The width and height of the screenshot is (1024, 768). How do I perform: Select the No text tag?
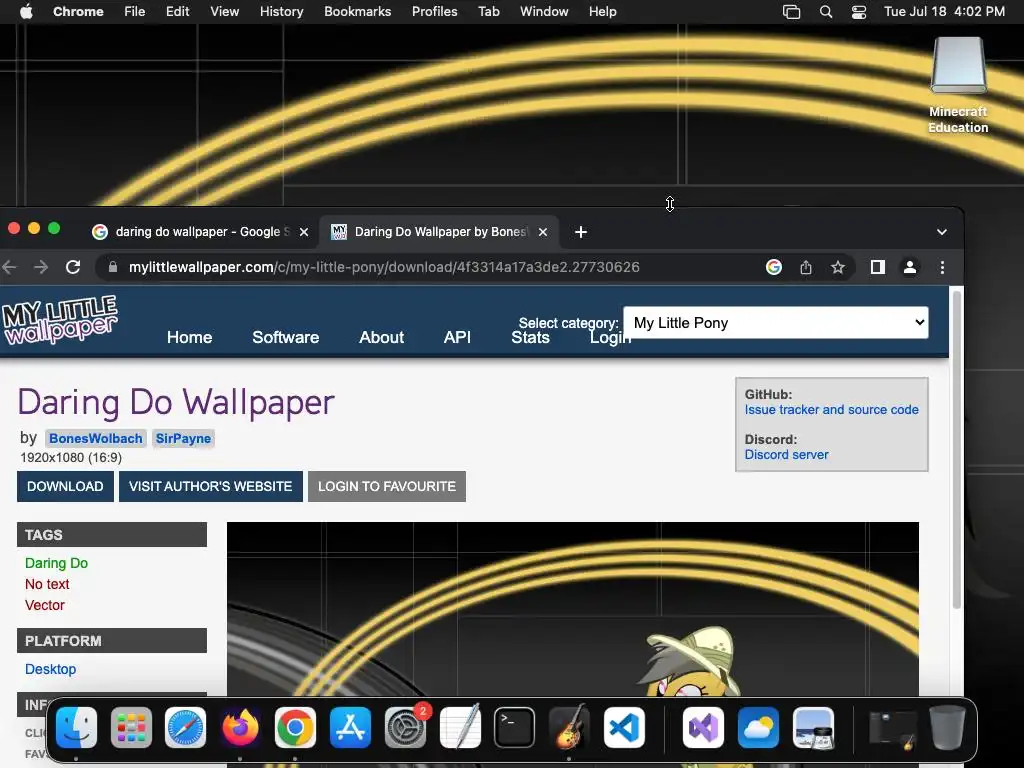coord(47,584)
